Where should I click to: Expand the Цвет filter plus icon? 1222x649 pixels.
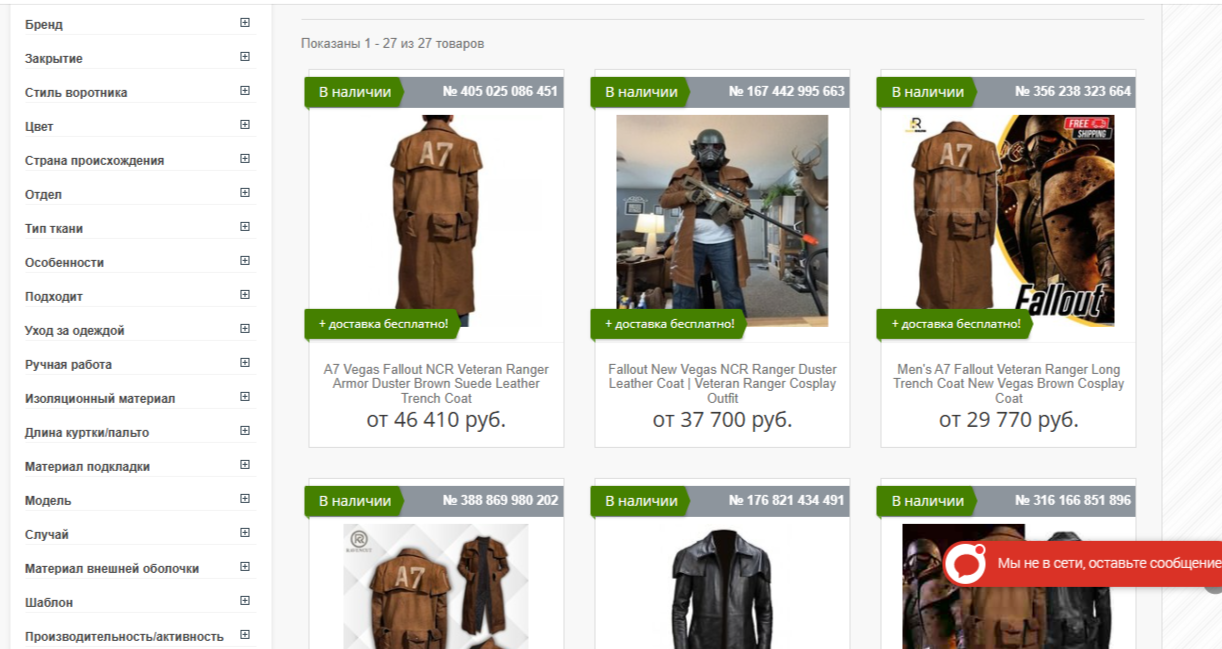[x=245, y=124]
